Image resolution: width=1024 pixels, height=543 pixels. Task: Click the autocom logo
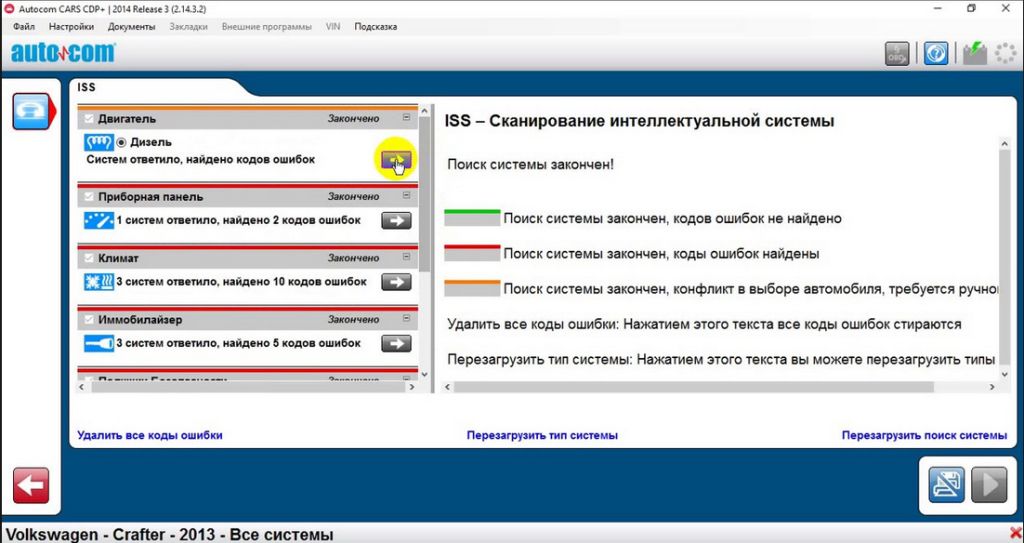point(63,53)
